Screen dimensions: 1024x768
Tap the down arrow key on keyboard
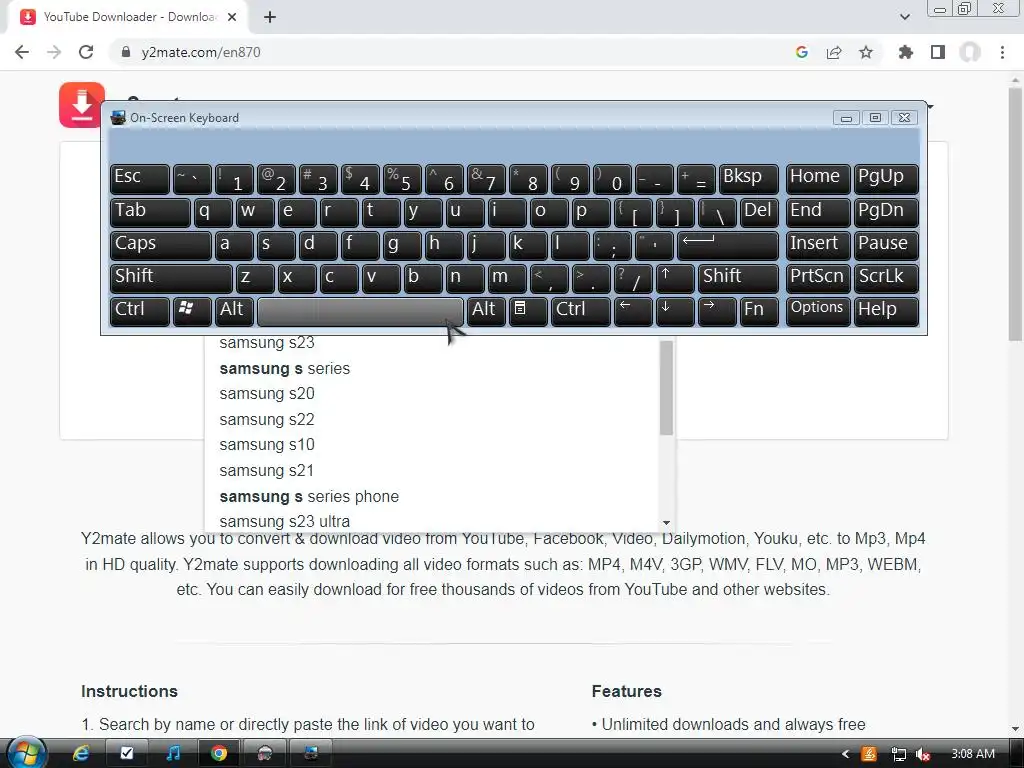(x=675, y=311)
